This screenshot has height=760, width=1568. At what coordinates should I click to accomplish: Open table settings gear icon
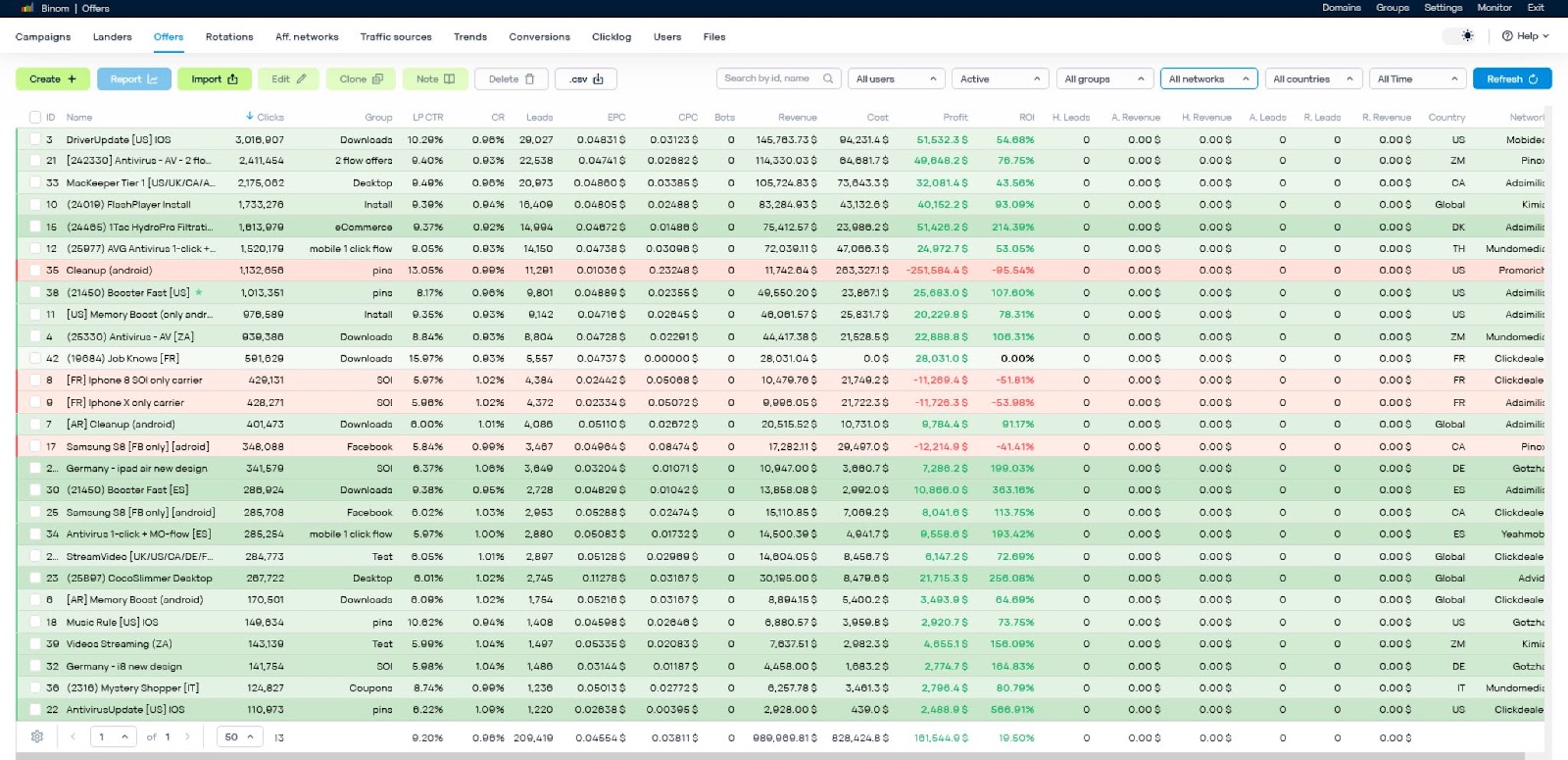coord(37,736)
